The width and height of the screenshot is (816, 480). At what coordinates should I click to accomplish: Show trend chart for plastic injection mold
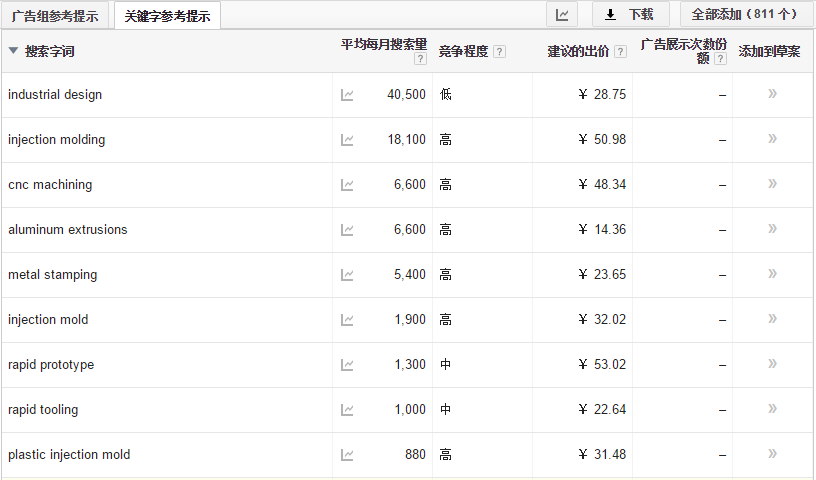point(347,455)
